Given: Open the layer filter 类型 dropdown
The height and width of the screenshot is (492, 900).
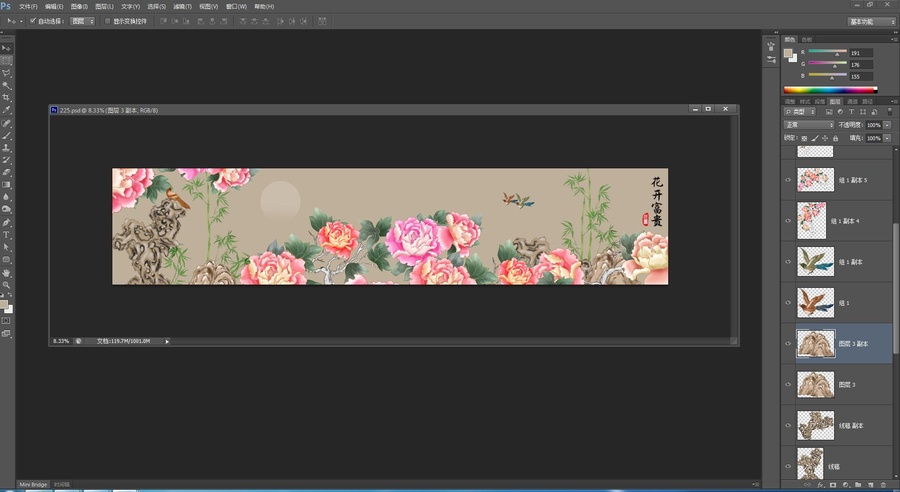Looking at the screenshot, I should 801,112.
